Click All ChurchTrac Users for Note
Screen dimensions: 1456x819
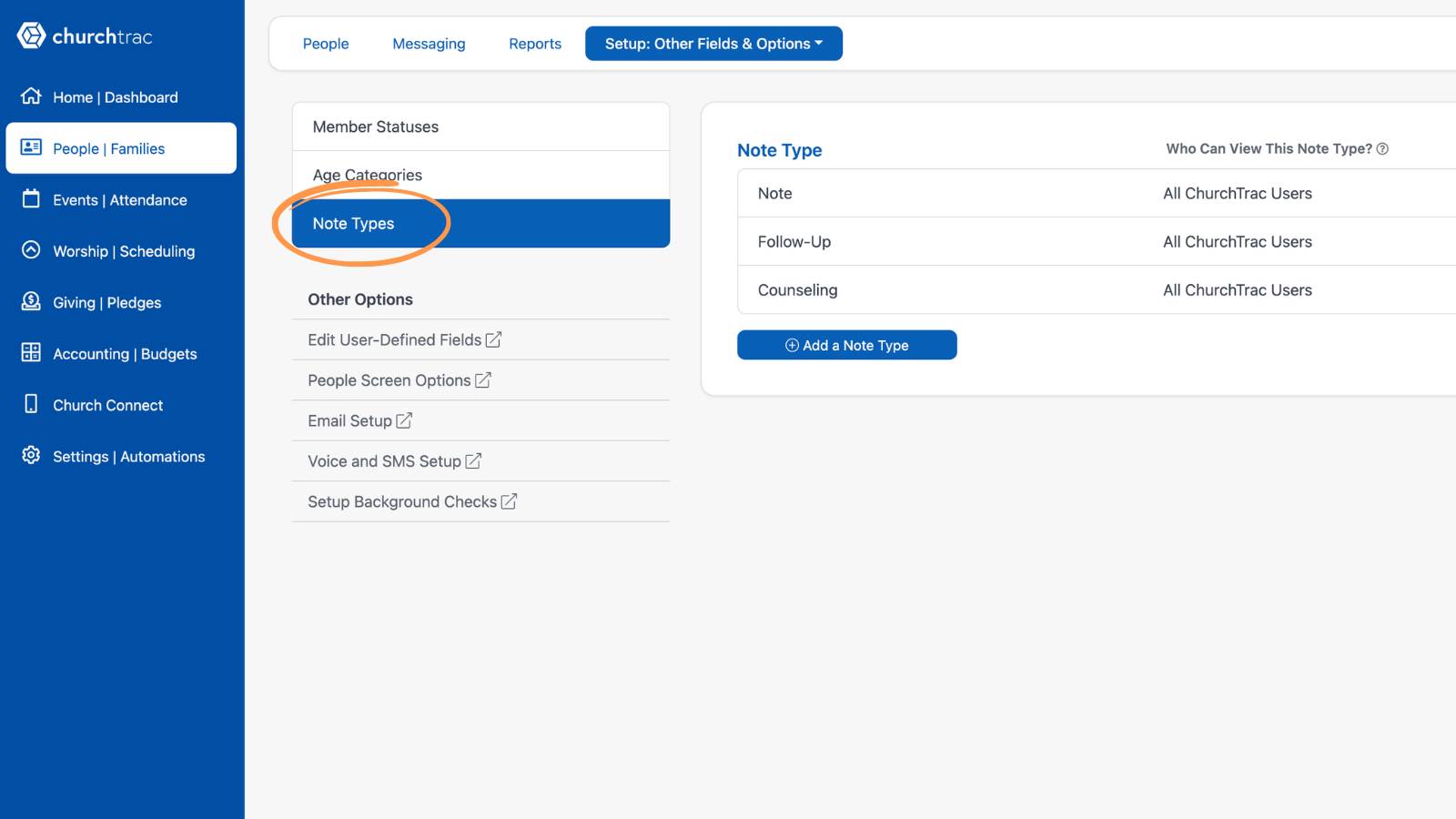pos(1238,194)
